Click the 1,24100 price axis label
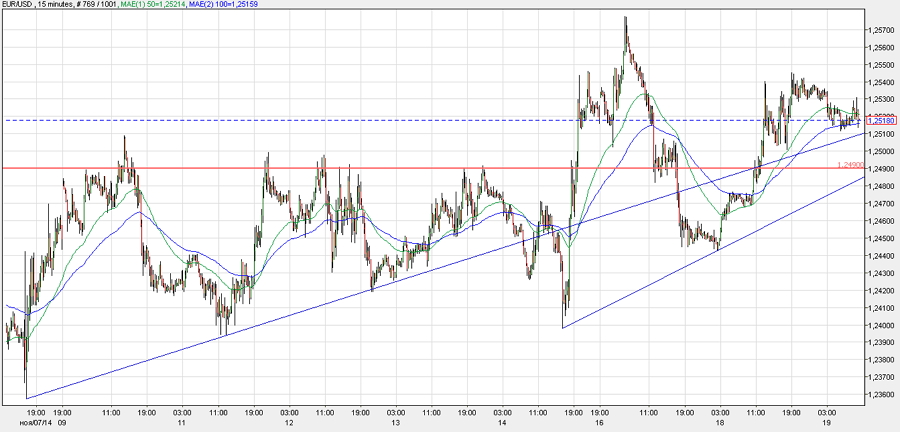 pyautogui.click(x=882, y=308)
